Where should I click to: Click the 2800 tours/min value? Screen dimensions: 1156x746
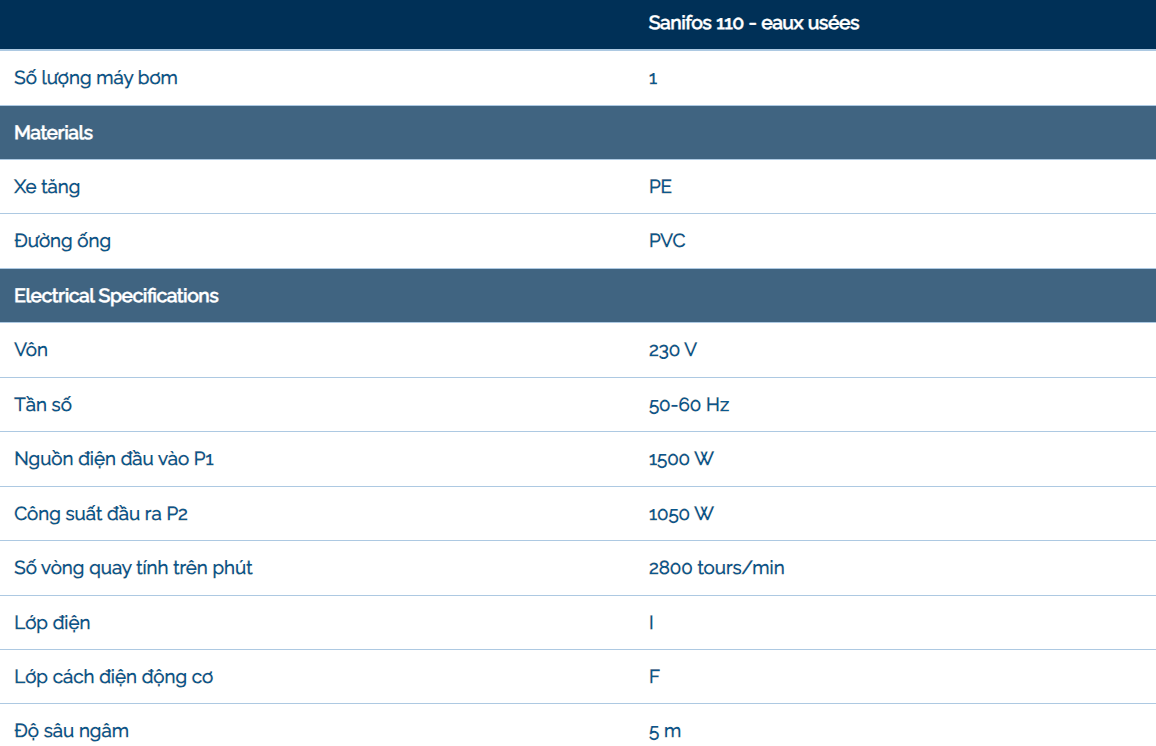[x=716, y=568]
